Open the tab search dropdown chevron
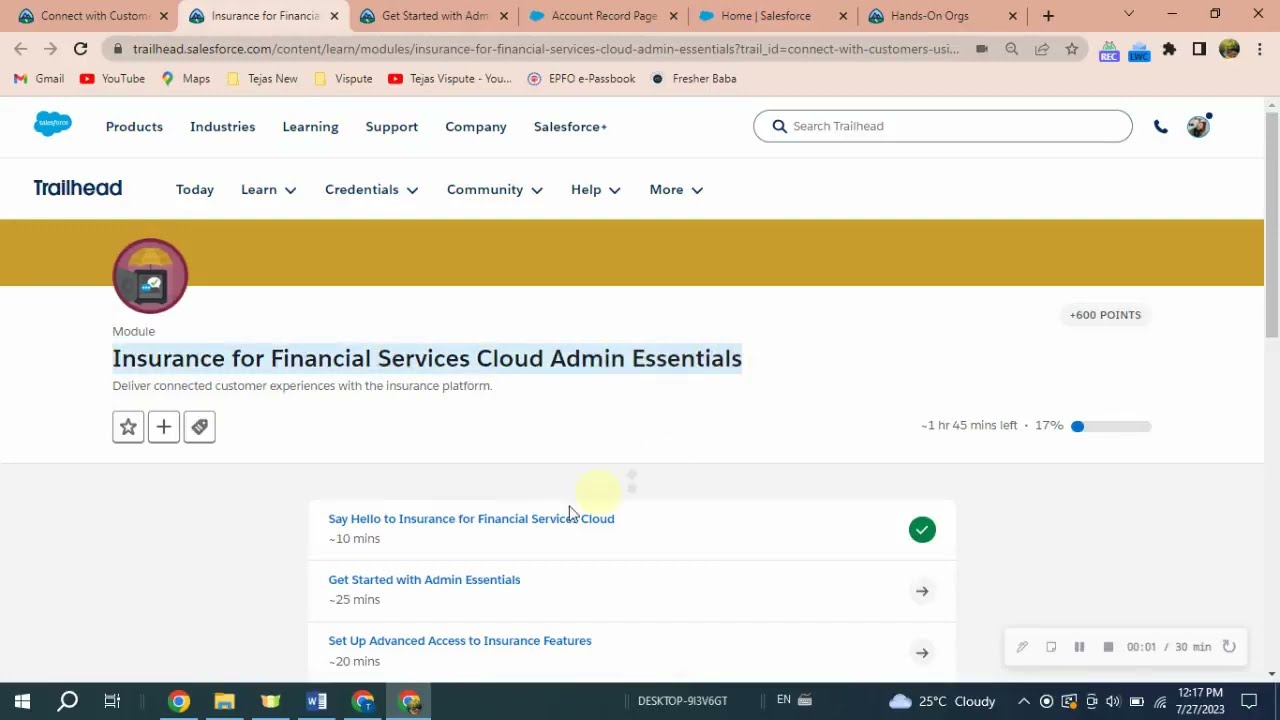Screen dimensions: 1280x720 1129,15
